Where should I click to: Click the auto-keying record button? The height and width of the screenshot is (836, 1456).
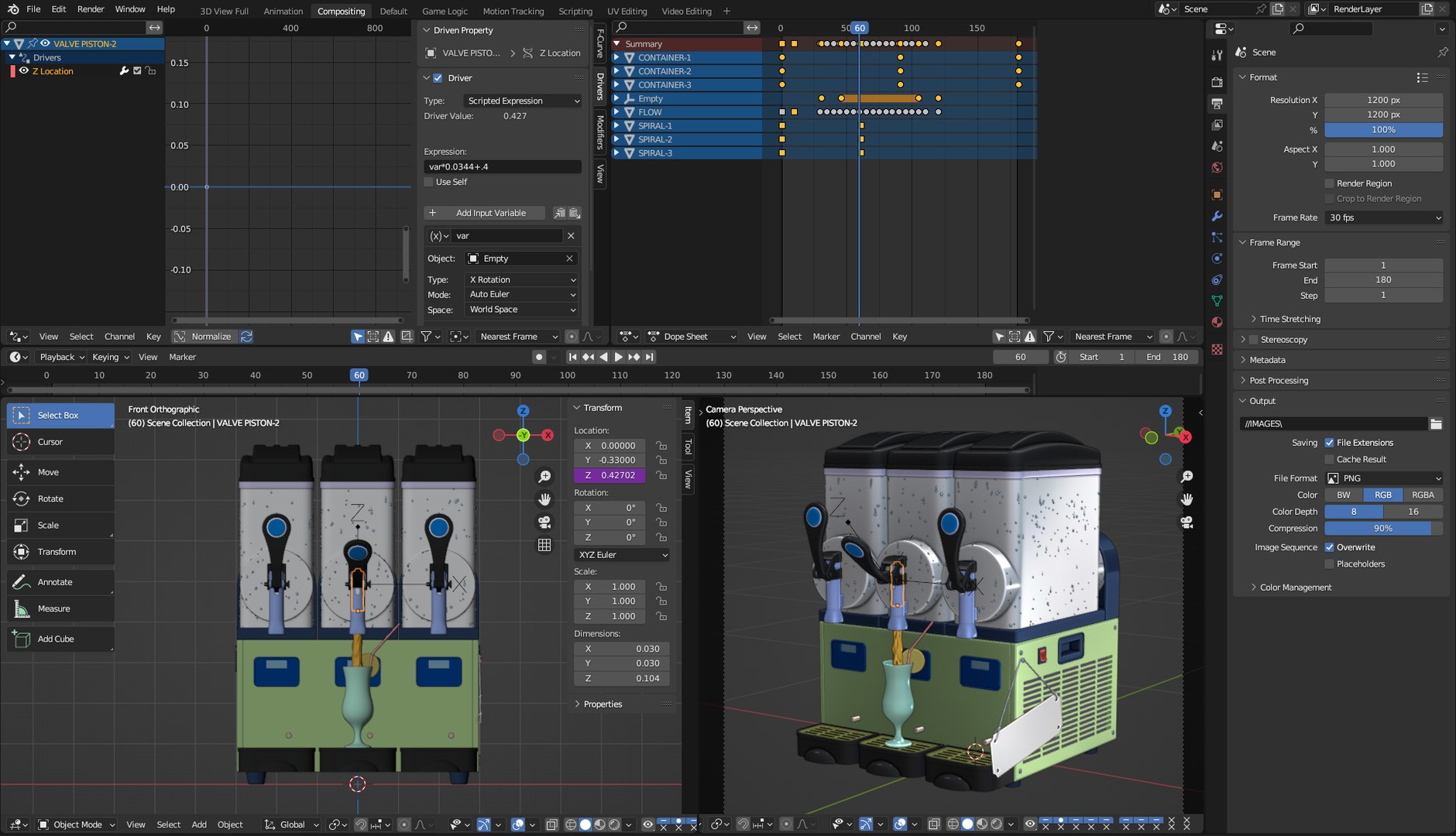pyautogui.click(x=539, y=357)
